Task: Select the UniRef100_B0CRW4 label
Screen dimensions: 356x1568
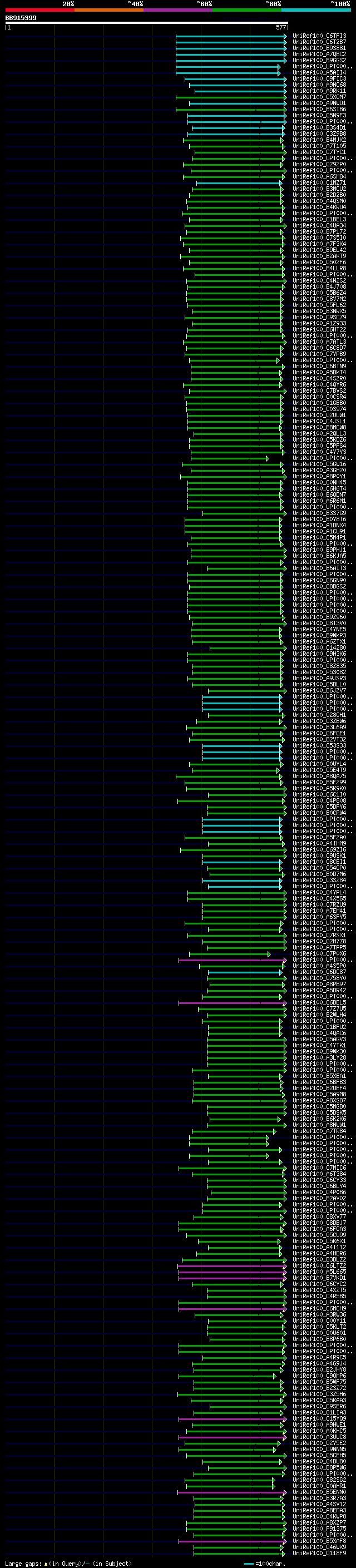Action: [x=319, y=813]
